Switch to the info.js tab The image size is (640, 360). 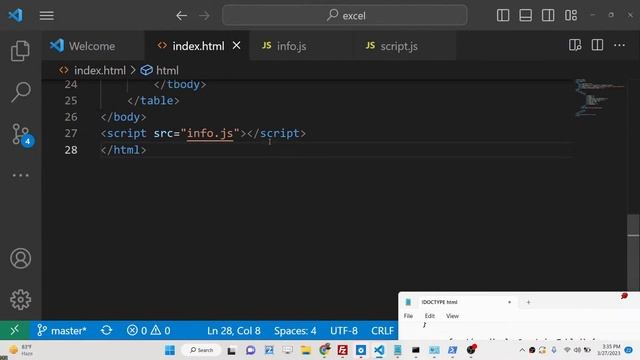point(301,46)
